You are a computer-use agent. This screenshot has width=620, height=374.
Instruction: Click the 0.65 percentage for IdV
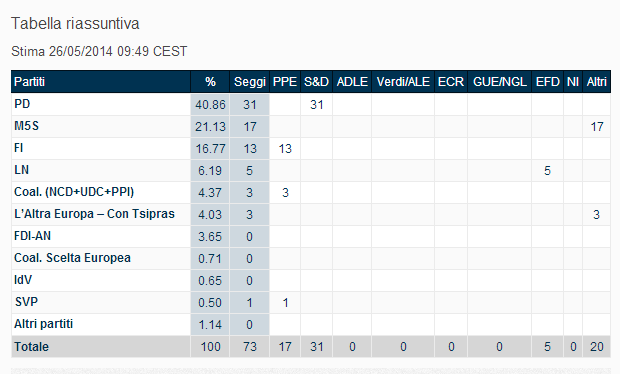coord(210,281)
